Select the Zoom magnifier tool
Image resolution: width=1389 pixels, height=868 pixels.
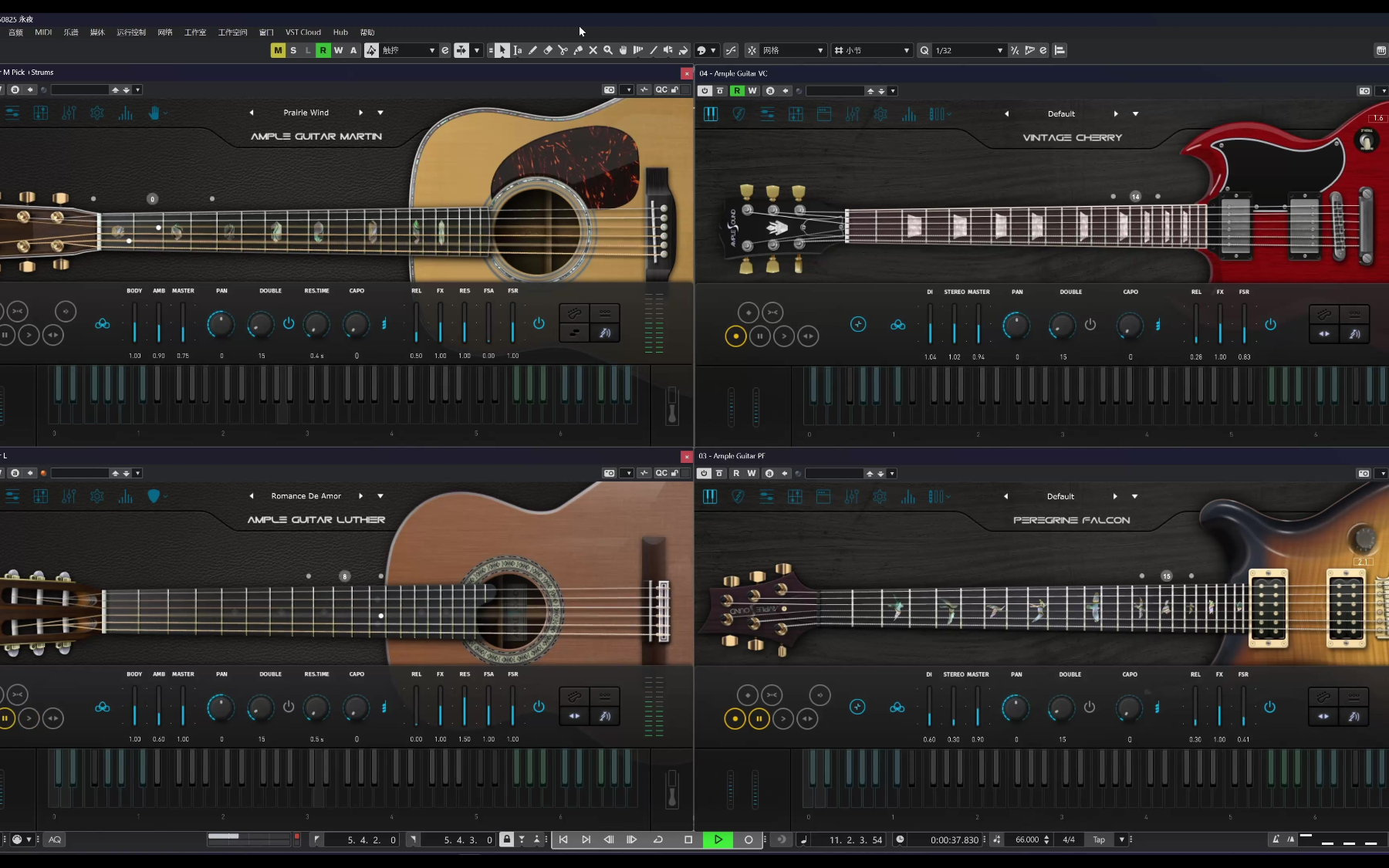point(608,50)
